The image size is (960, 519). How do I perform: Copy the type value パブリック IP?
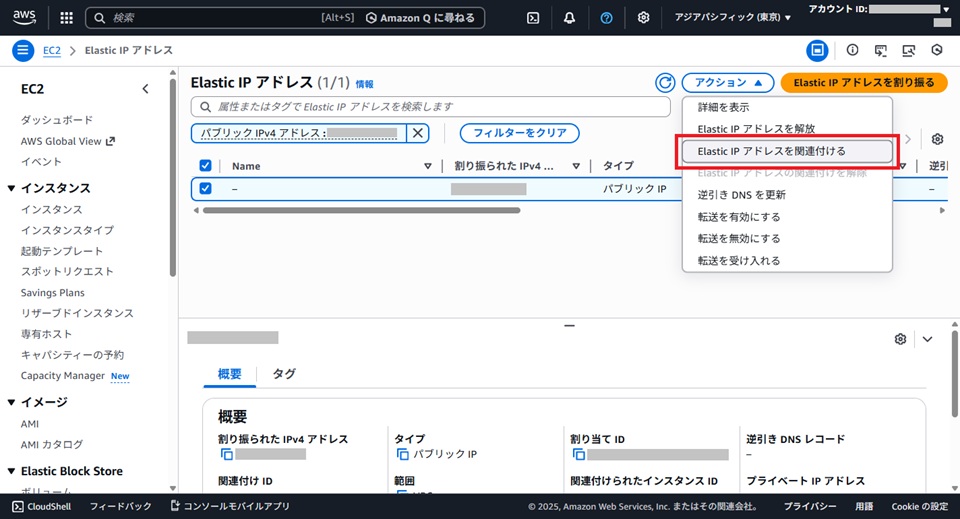(x=402, y=454)
